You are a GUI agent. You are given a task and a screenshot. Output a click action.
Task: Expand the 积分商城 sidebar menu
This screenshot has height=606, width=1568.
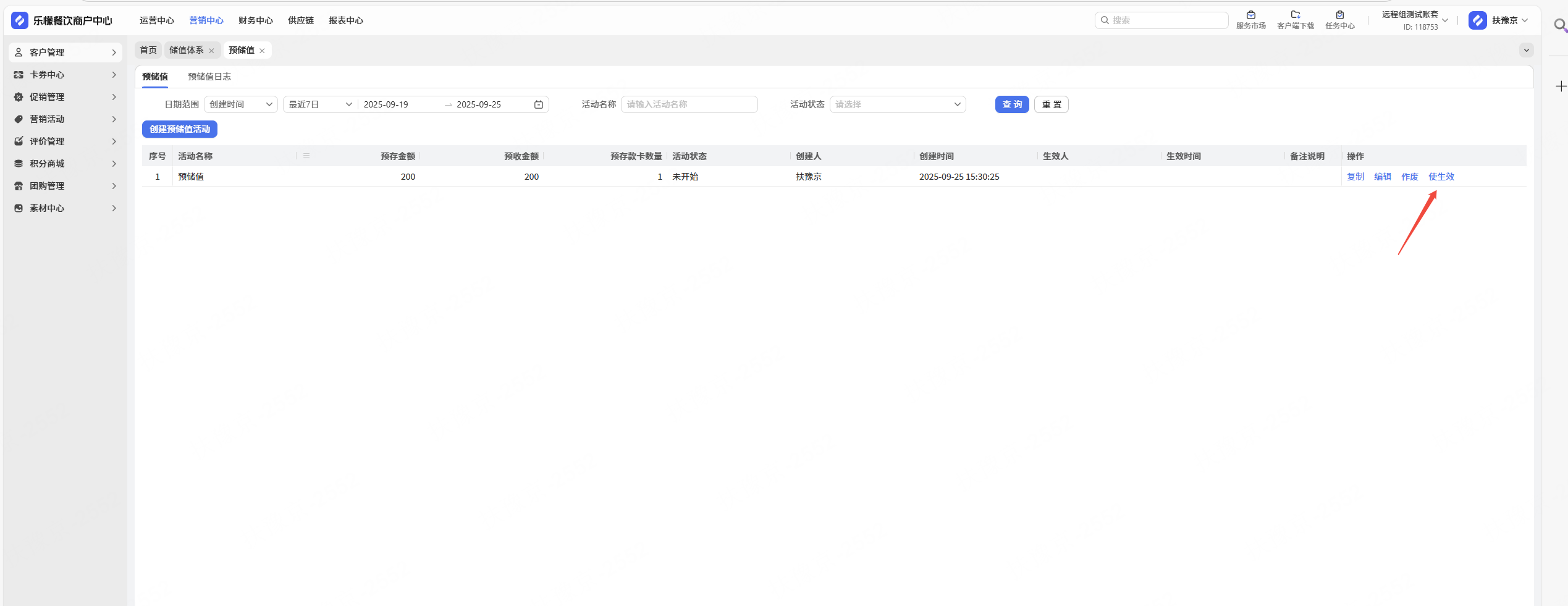(x=114, y=164)
